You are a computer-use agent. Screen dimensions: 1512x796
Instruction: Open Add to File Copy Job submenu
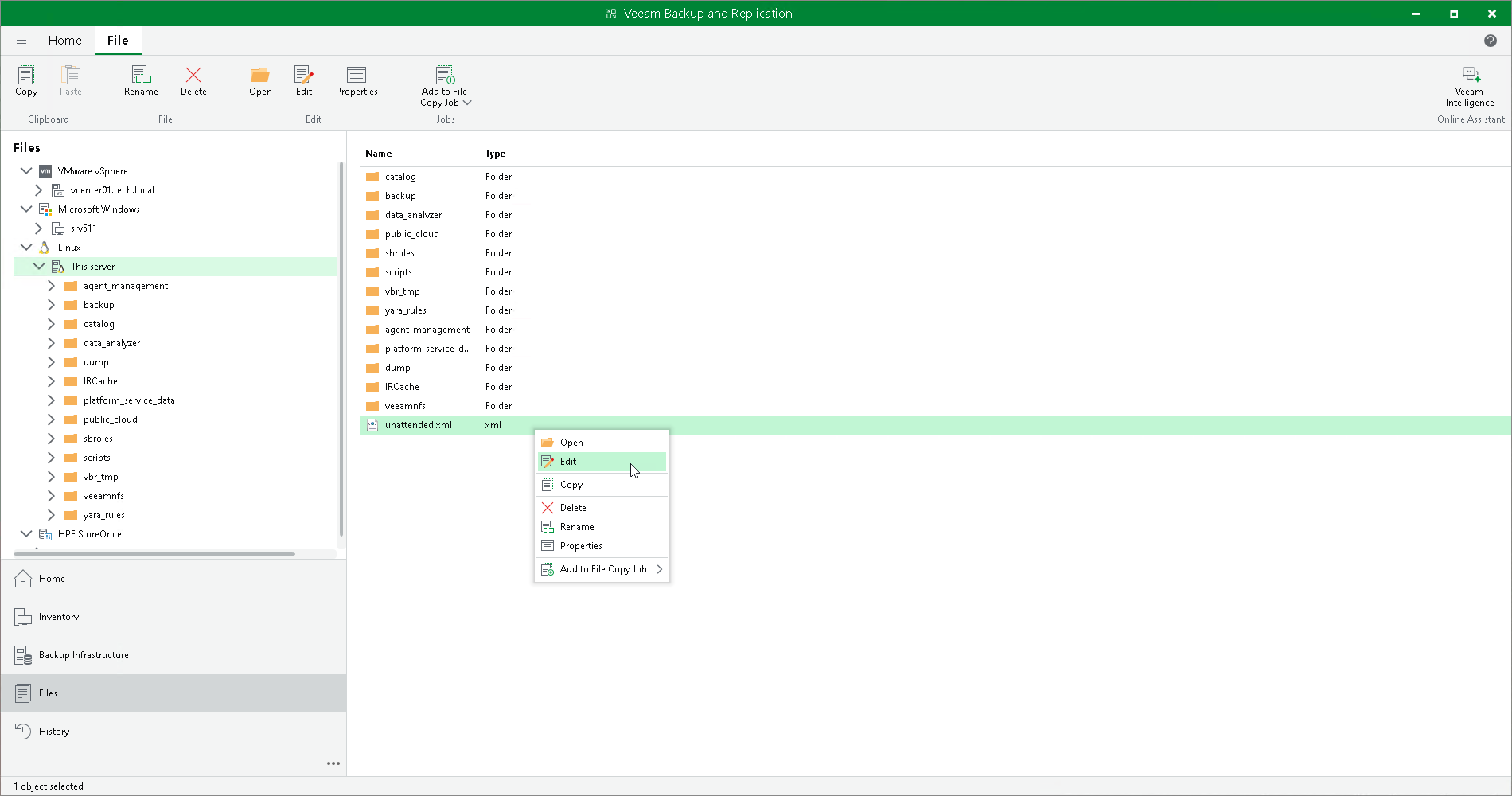tap(602, 569)
